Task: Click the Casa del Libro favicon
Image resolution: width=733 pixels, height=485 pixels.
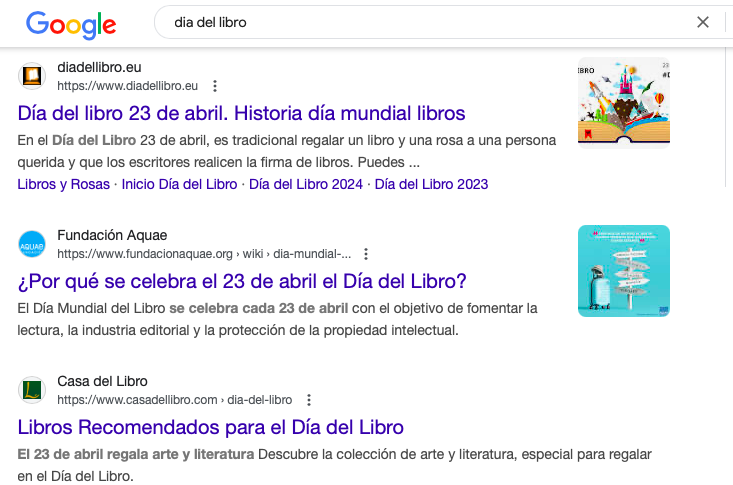Action: [x=32, y=390]
